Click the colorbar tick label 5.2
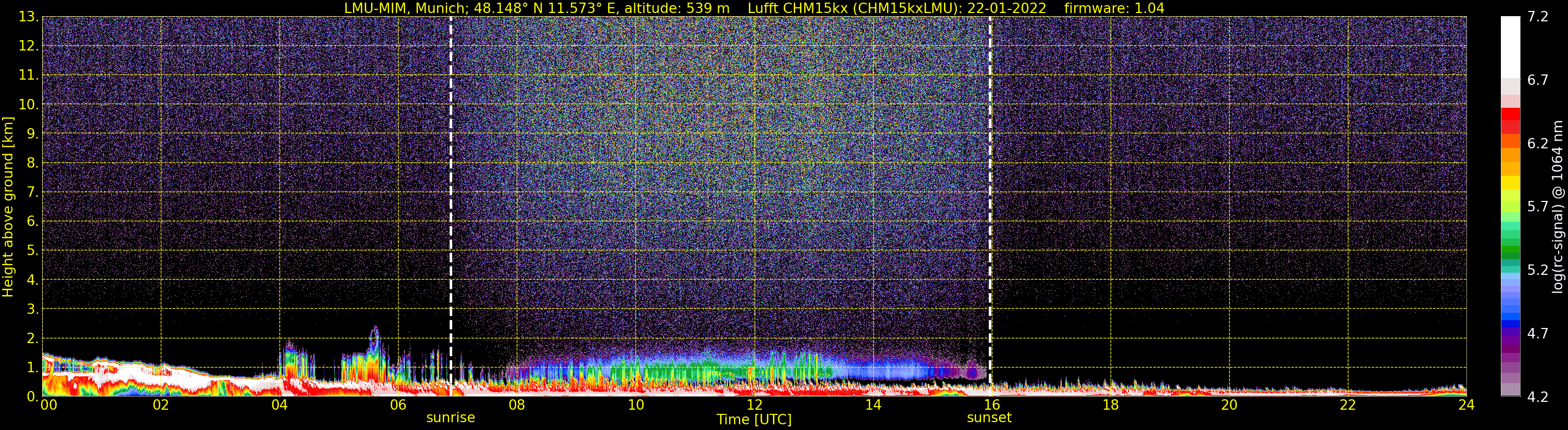 coord(1538,270)
